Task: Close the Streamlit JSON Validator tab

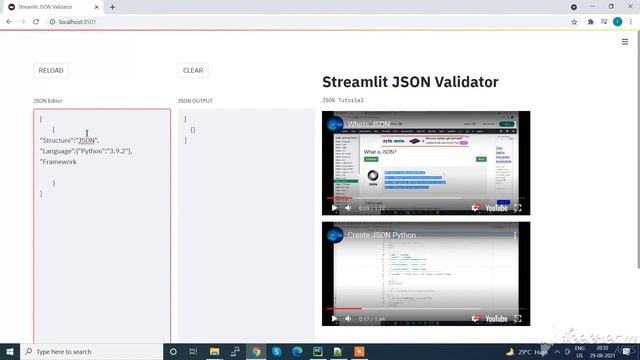Action: tap(97, 7)
